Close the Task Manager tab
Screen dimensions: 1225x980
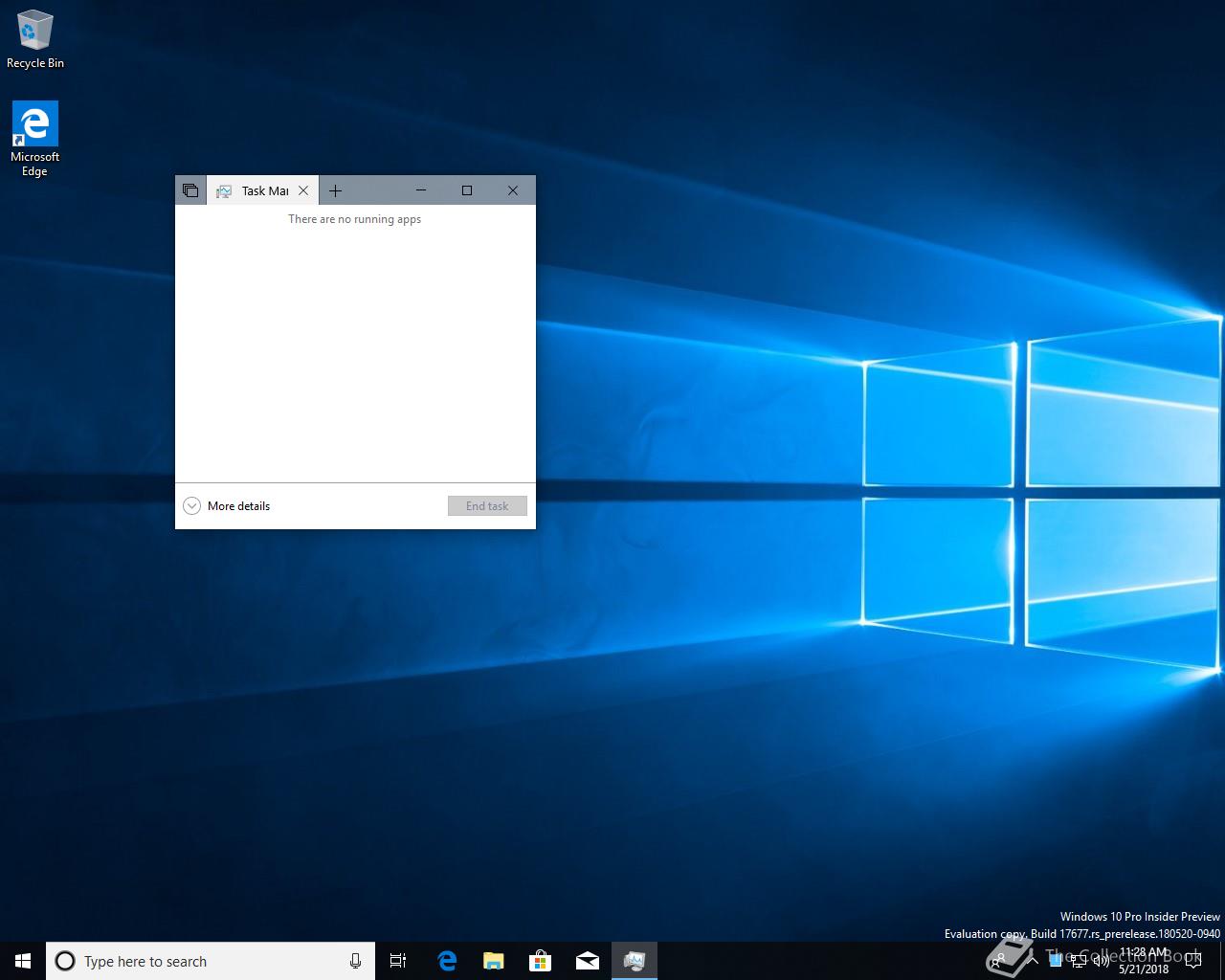click(303, 190)
